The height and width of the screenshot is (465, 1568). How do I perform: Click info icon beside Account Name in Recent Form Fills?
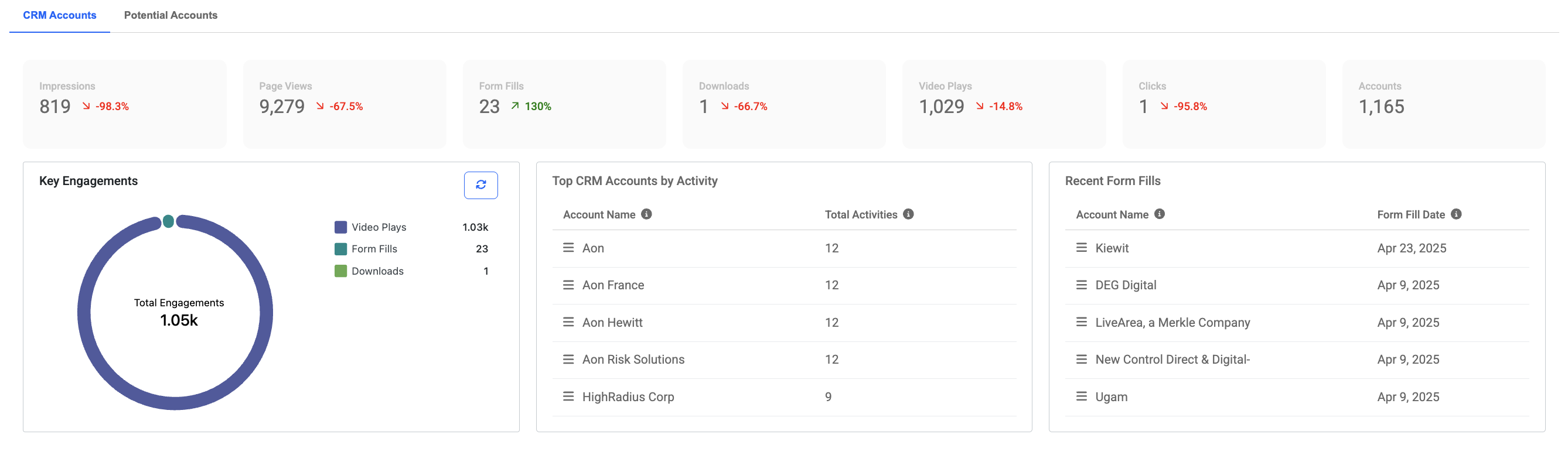[1159, 214]
